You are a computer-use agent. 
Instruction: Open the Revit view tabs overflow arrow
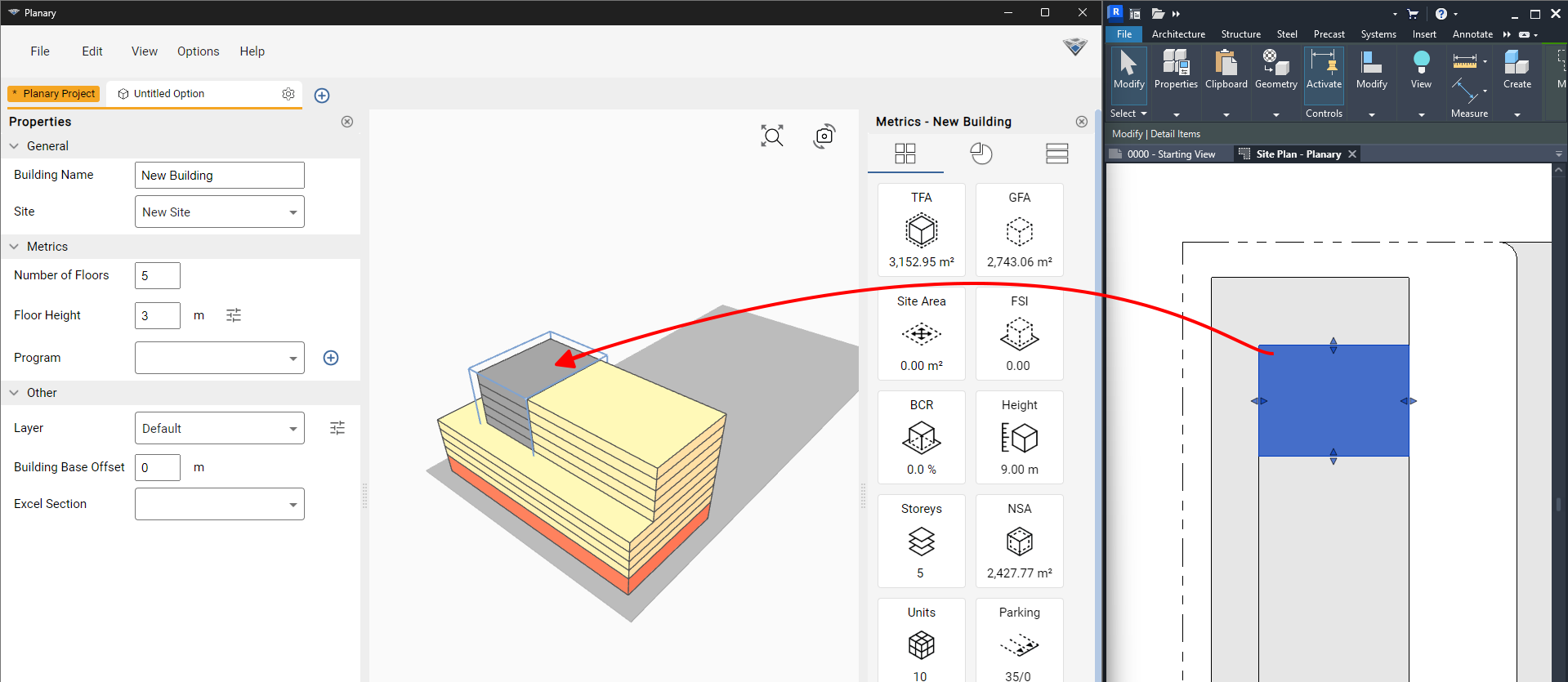click(1558, 154)
